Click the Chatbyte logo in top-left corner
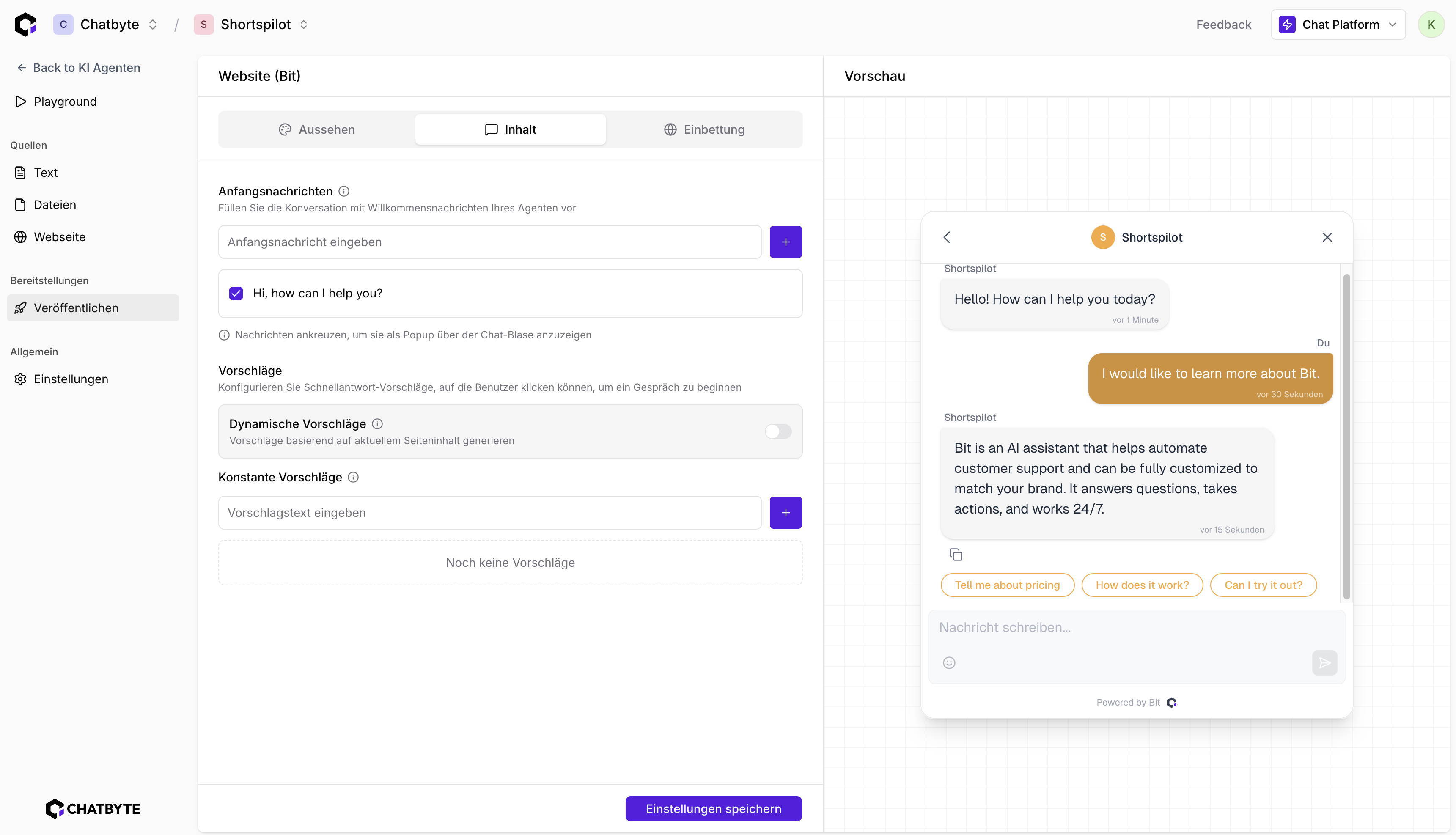Screen dimensions: 1456x835 [25, 24]
